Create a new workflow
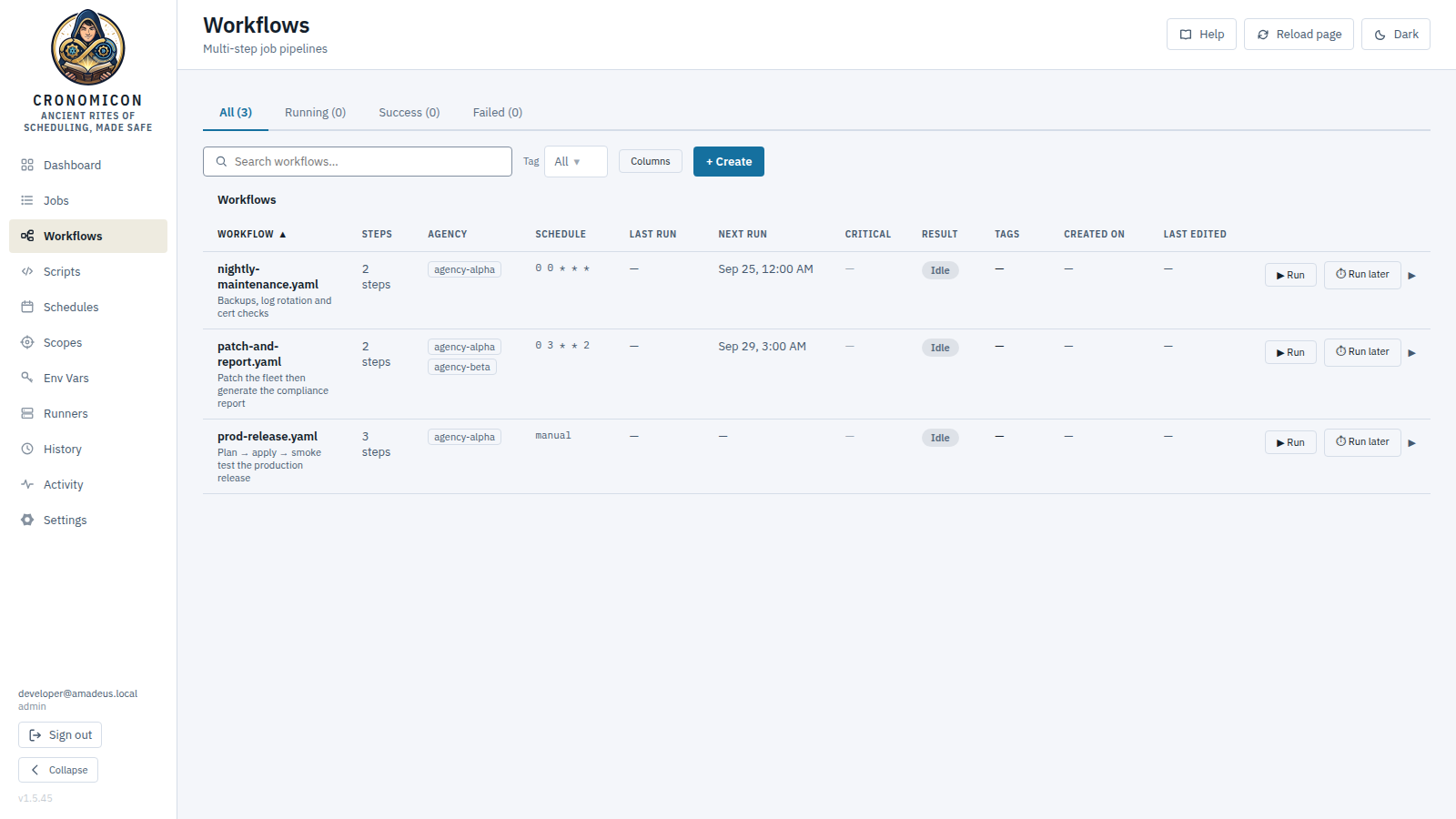 pos(729,162)
